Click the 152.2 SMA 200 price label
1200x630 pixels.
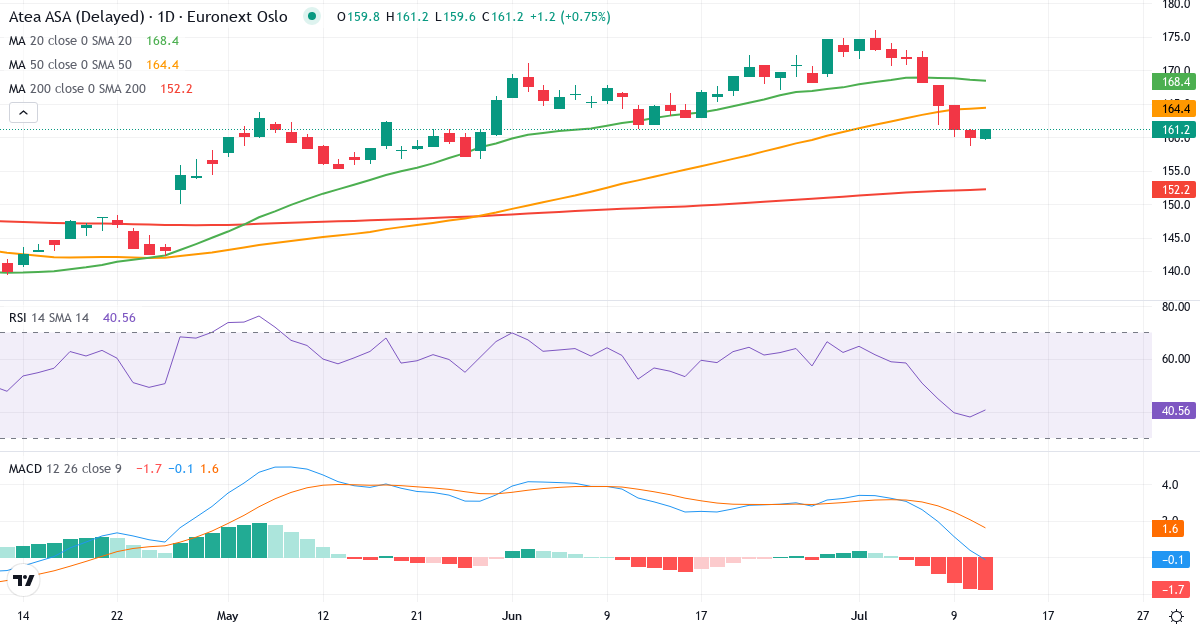[x=1175, y=189]
